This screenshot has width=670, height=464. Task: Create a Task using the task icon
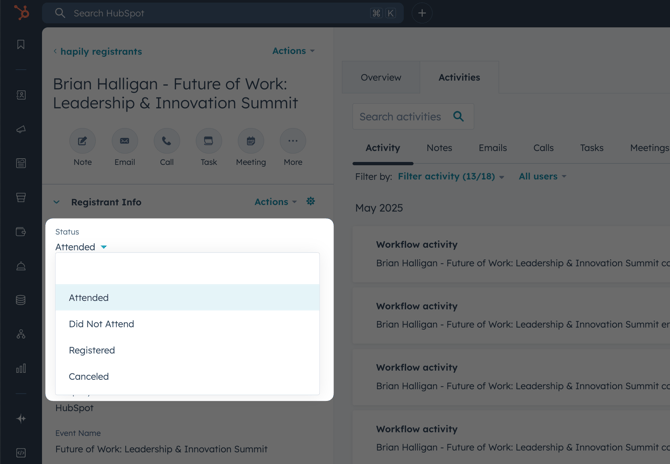(208, 141)
